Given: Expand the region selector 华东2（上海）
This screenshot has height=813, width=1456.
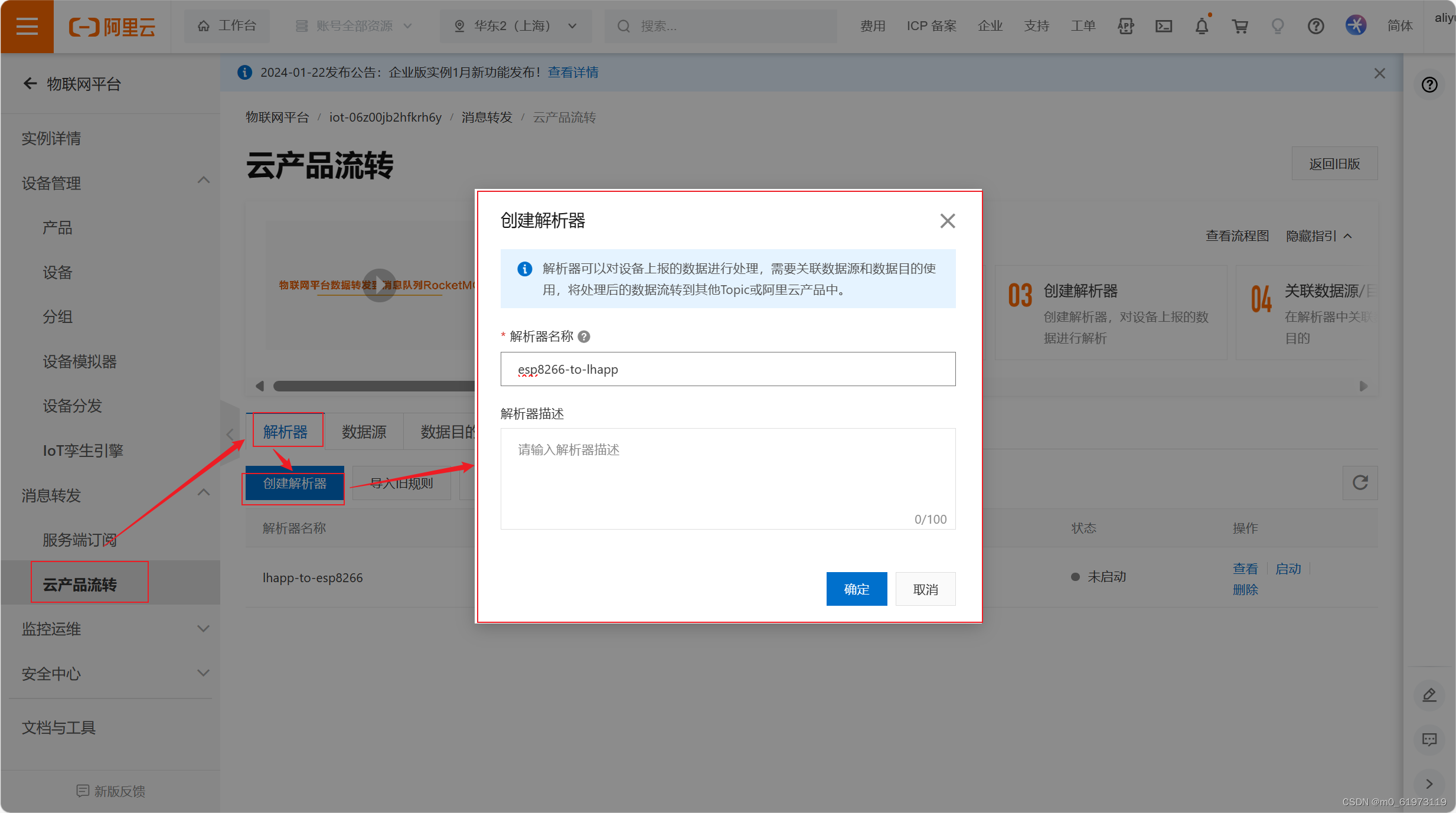Looking at the screenshot, I should (515, 26).
